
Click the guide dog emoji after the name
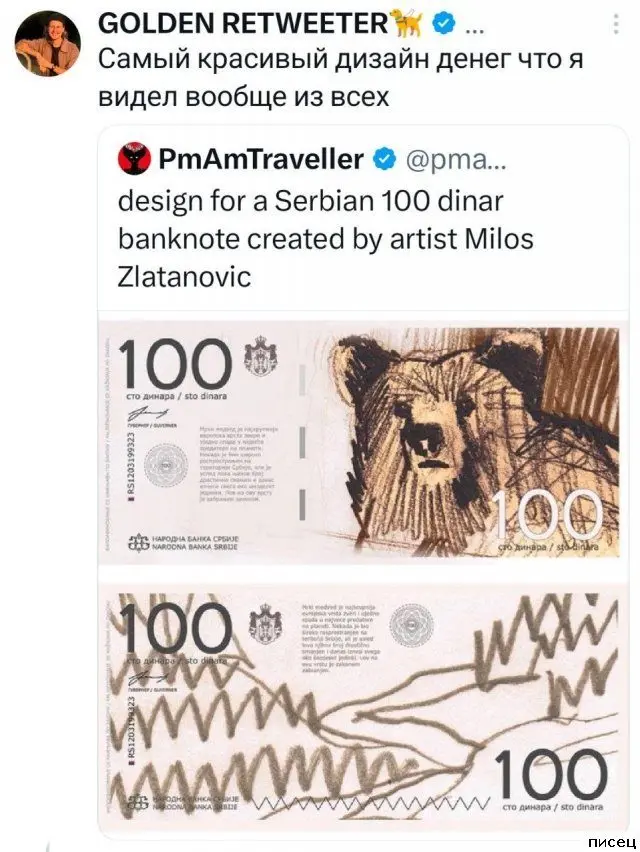tap(406, 22)
